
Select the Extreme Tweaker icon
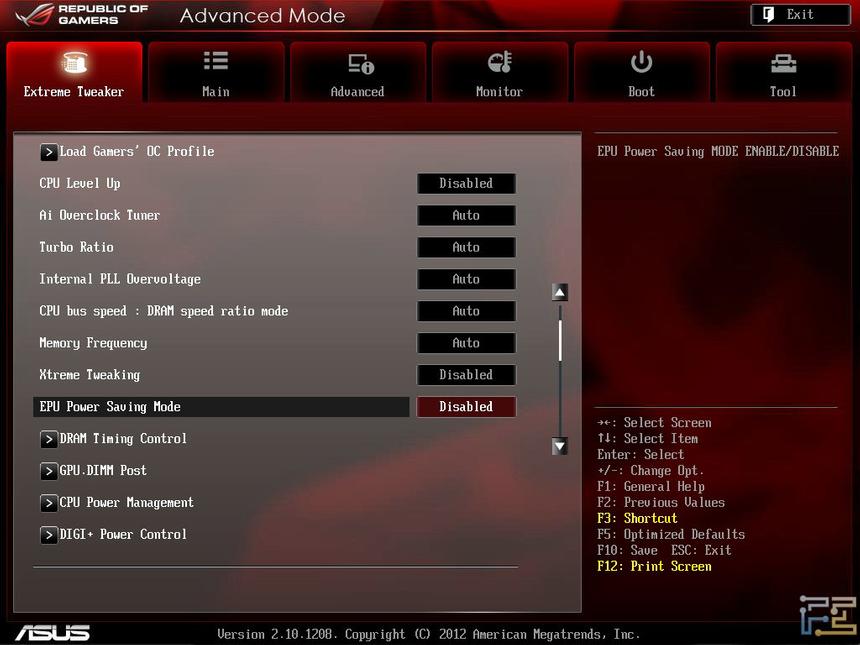(74, 63)
